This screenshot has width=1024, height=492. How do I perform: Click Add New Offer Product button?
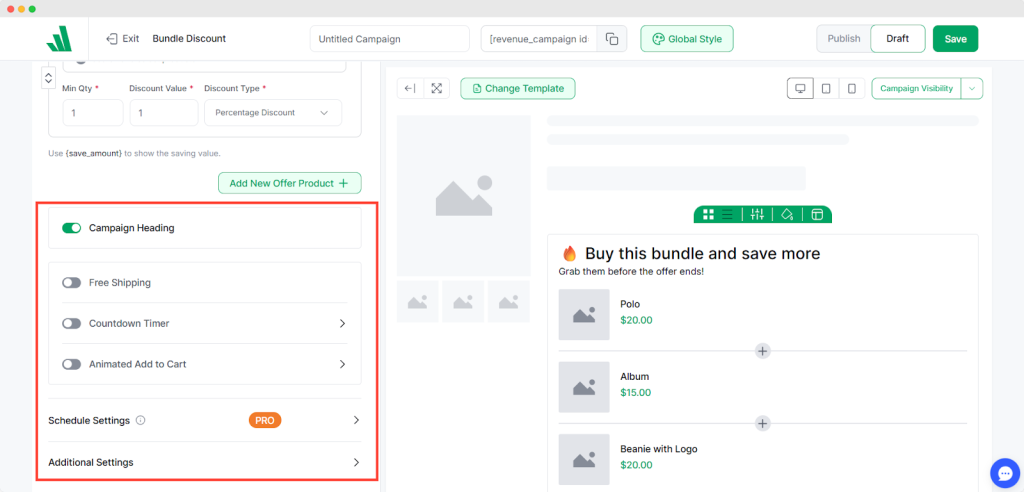click(x=289, y=183)
